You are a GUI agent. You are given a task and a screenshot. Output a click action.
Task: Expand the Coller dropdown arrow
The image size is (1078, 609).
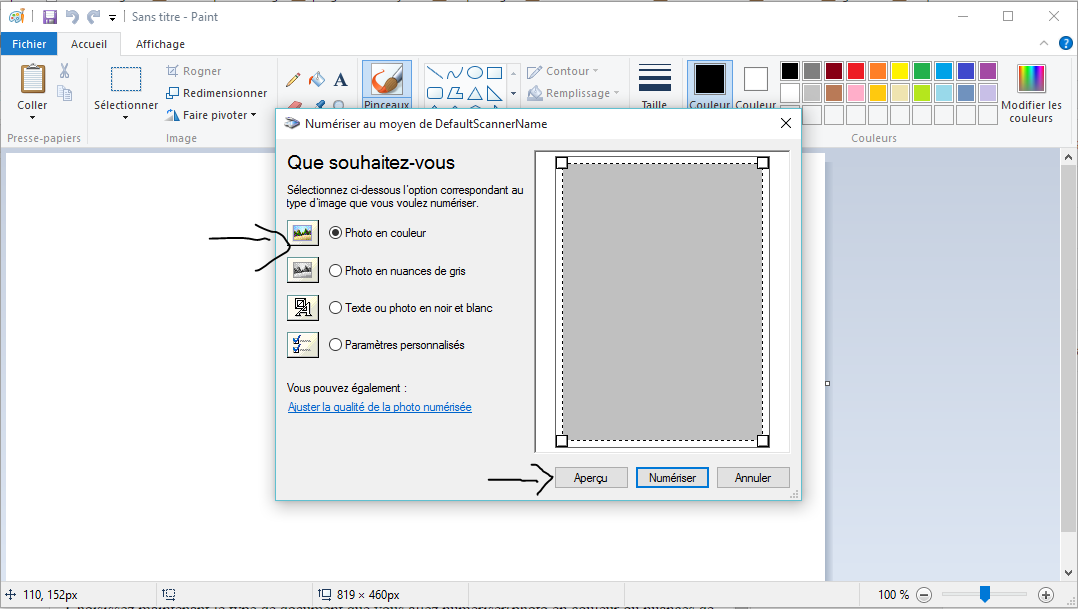(32, 118)
